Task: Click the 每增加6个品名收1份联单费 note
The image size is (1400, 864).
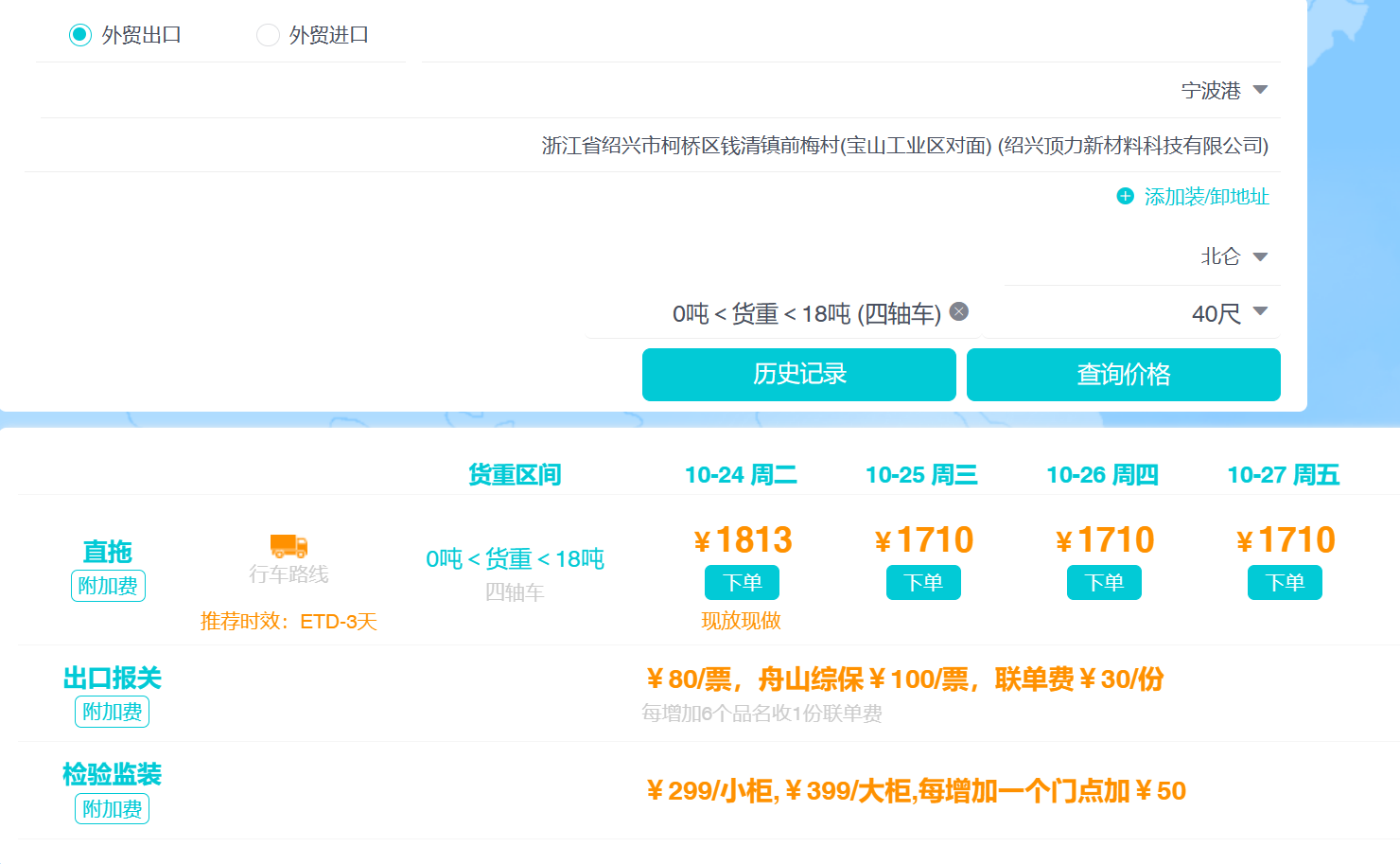Action: tap(761, 714)
